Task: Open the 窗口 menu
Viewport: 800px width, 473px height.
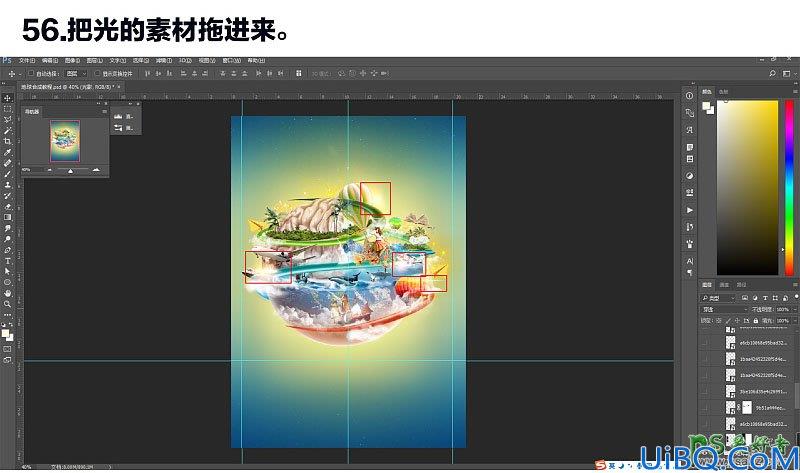Action: [231, 60]
